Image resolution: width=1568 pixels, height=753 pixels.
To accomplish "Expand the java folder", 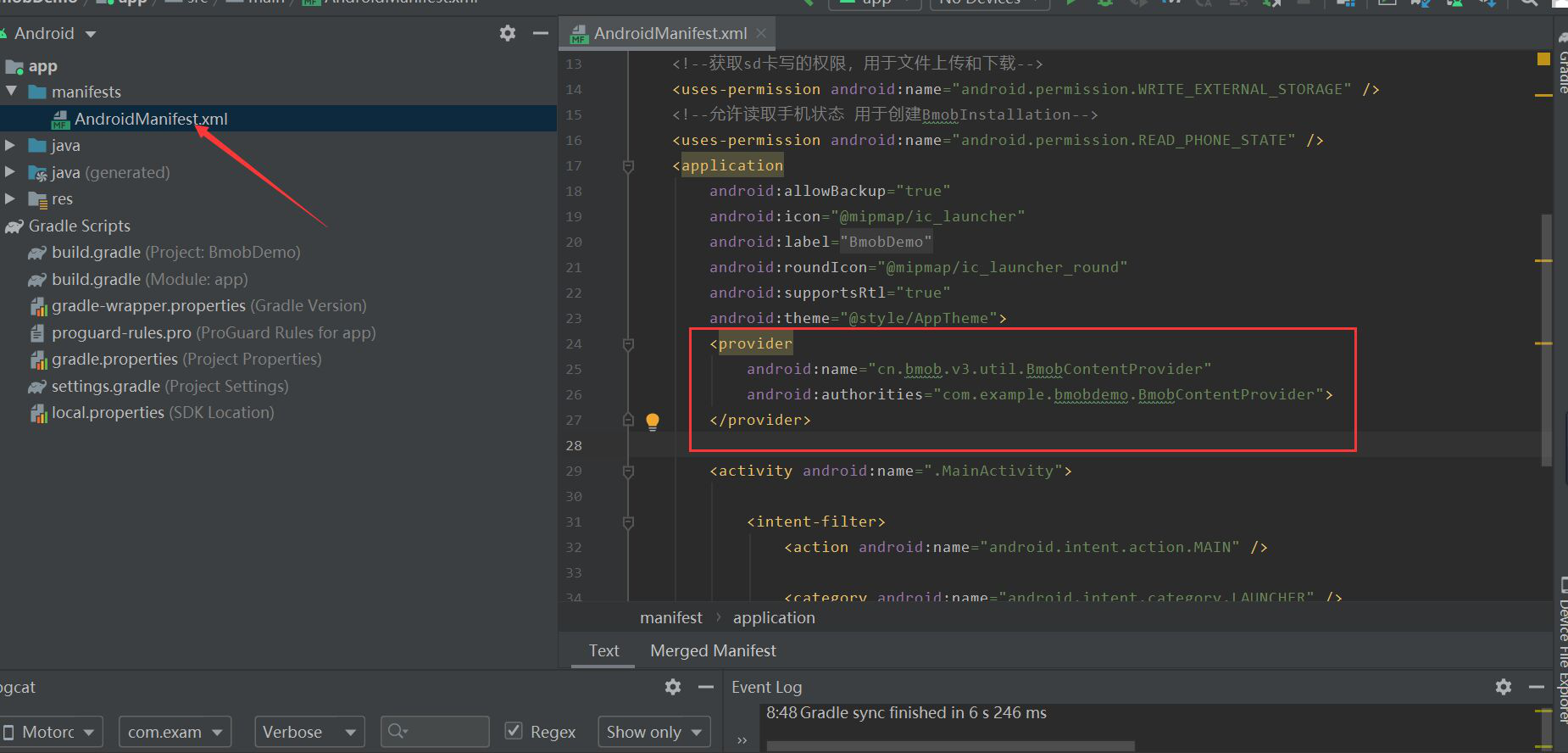I will [x=10, y=145].
